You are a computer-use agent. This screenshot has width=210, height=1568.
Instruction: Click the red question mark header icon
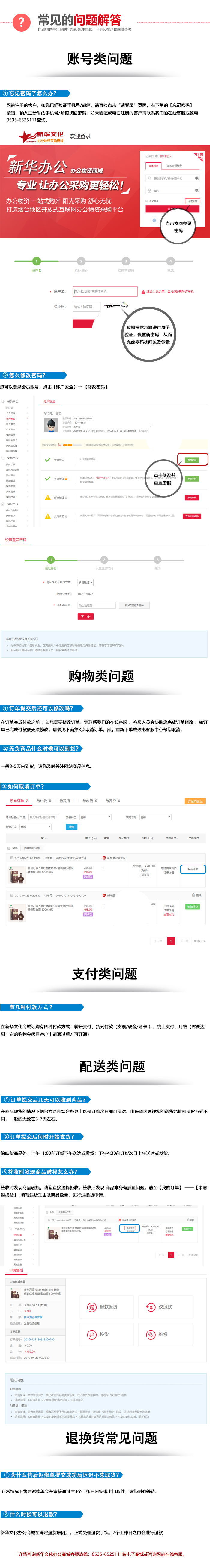21,23
